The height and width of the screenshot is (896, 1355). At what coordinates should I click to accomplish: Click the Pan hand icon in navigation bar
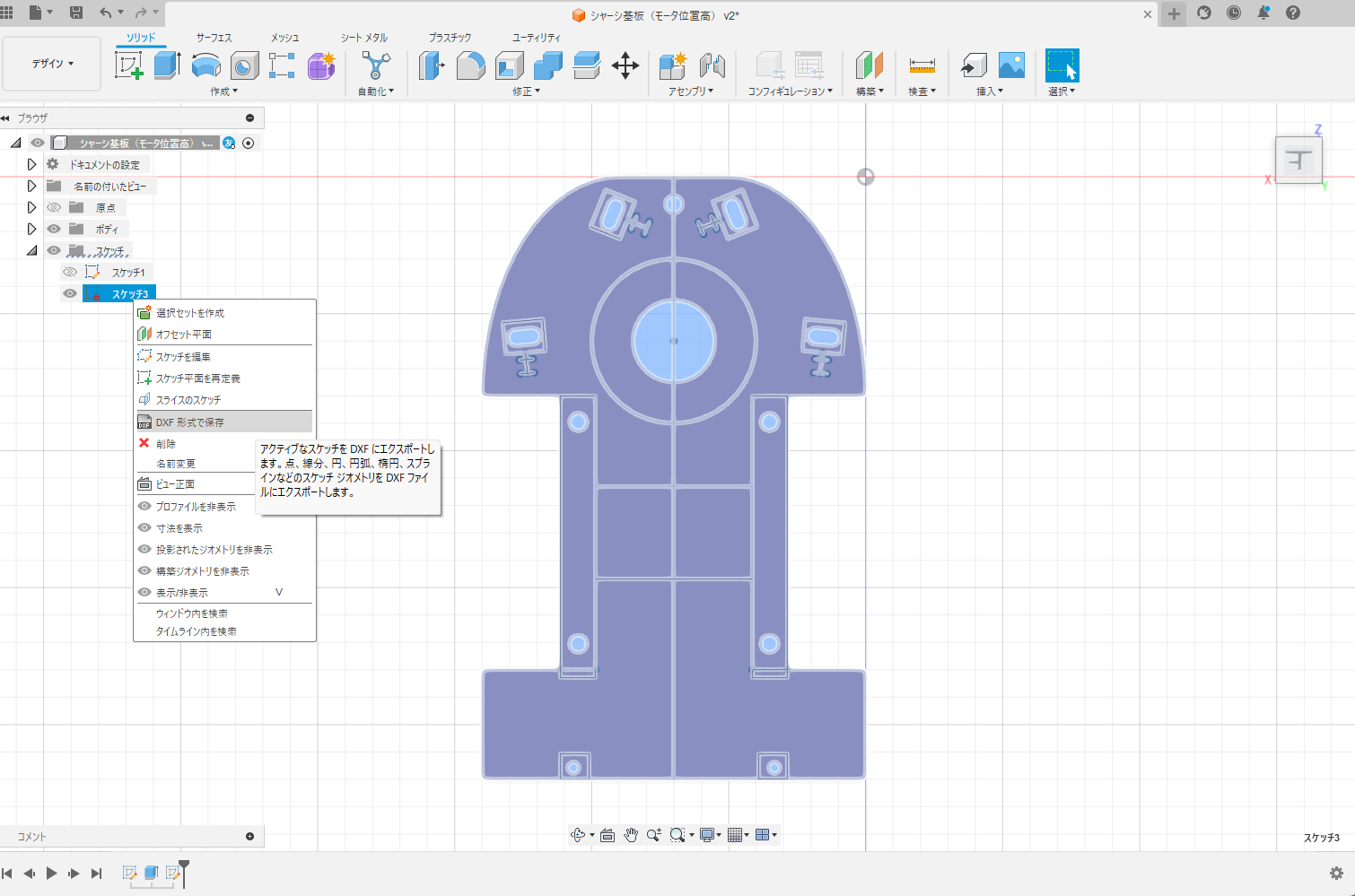tap(631, 835)
